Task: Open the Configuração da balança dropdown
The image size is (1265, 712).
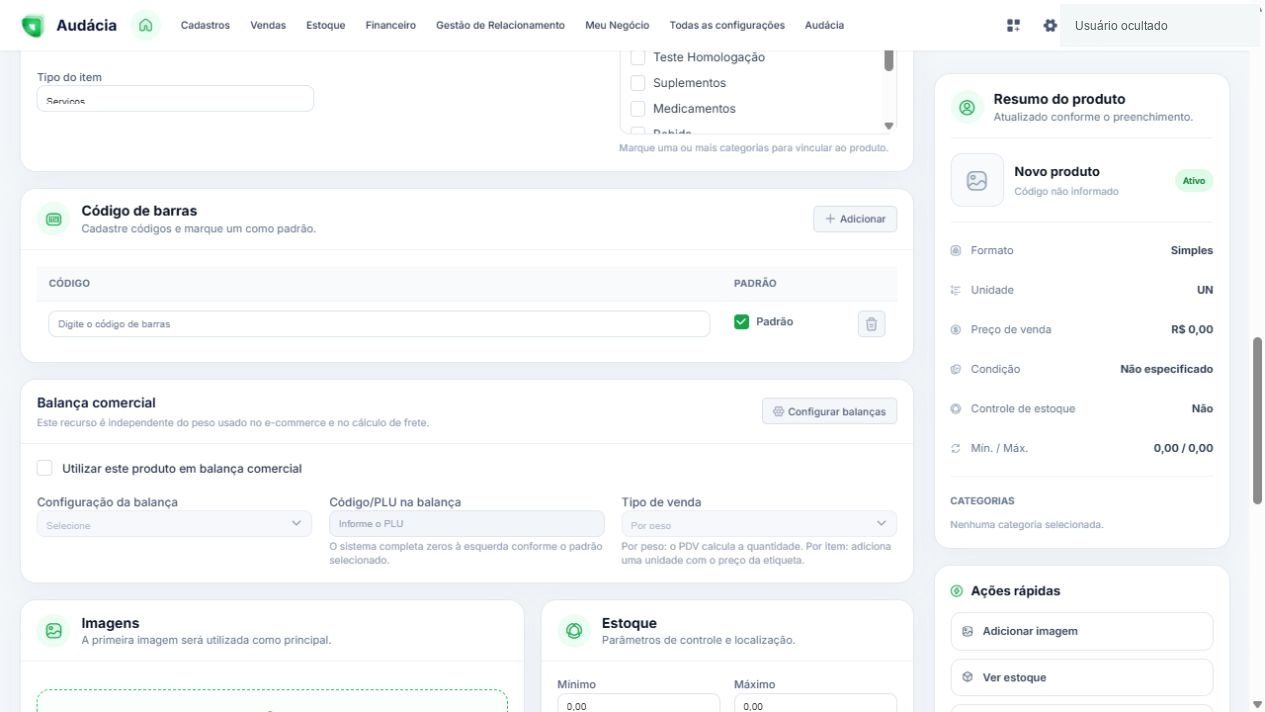Action: tap(174, 524)
